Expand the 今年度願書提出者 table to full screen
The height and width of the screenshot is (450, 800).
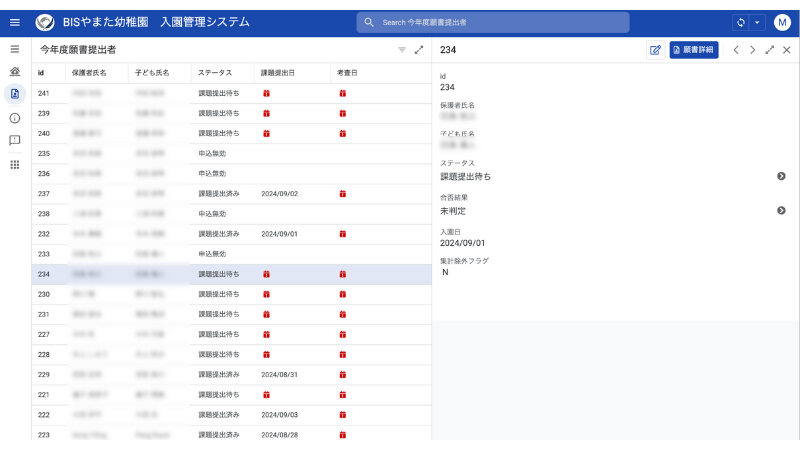click(419, 50)
